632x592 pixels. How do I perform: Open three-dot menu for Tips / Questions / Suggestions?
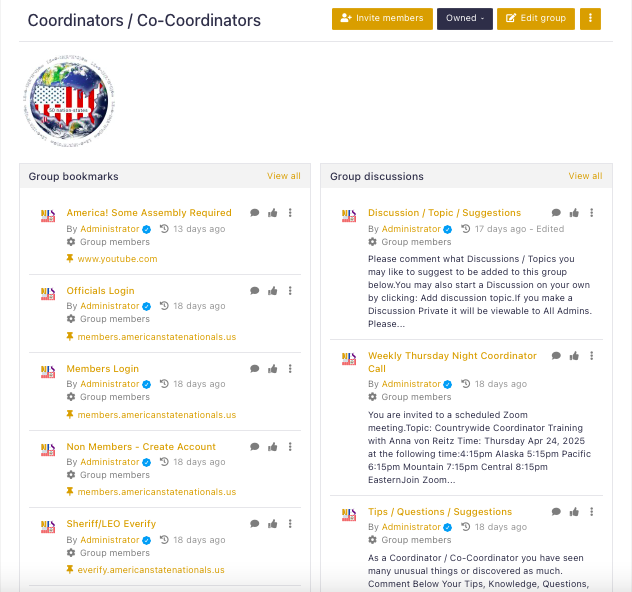click(x=592, y=512)
